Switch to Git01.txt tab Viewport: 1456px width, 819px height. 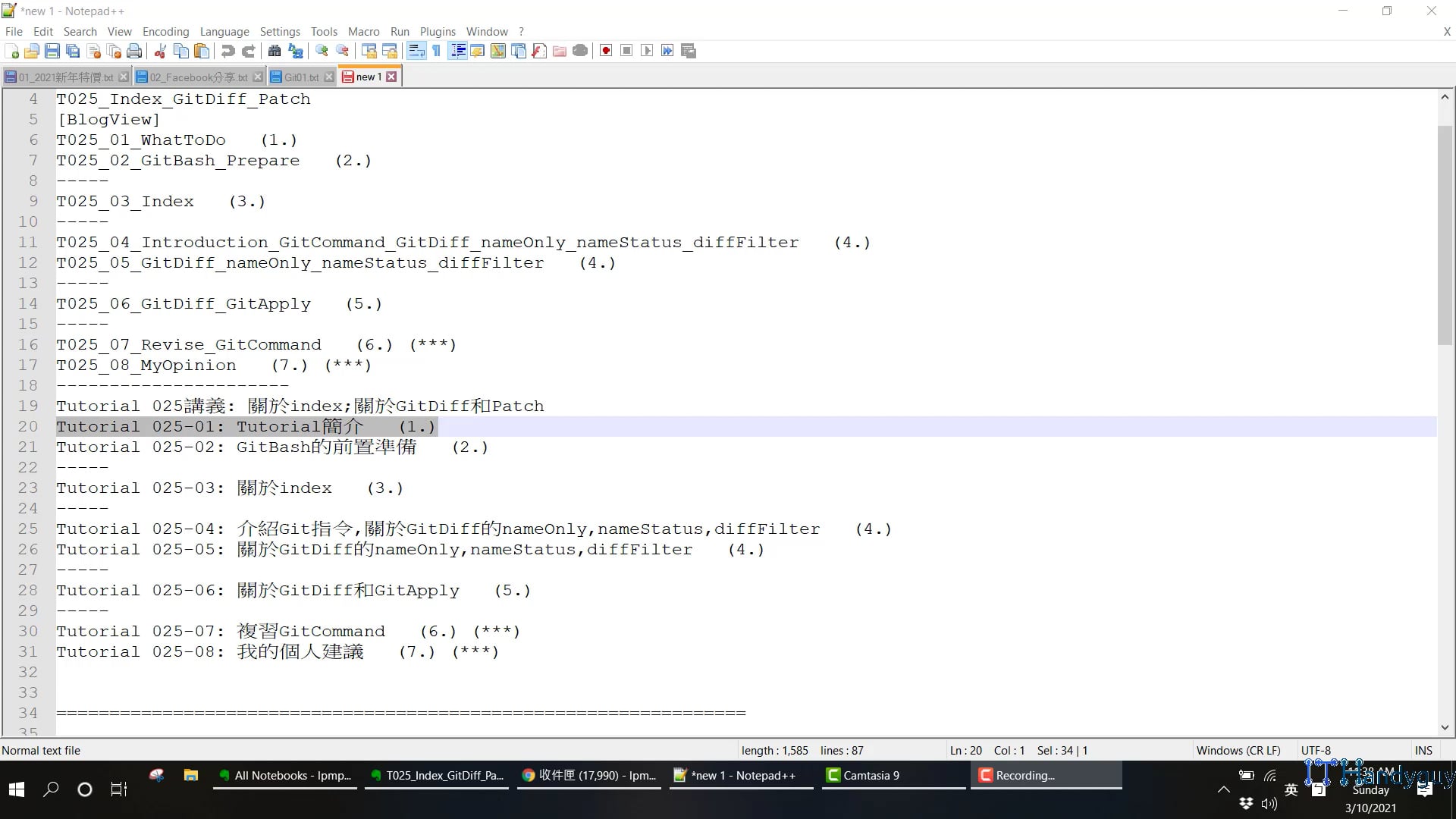coord(301,77)
